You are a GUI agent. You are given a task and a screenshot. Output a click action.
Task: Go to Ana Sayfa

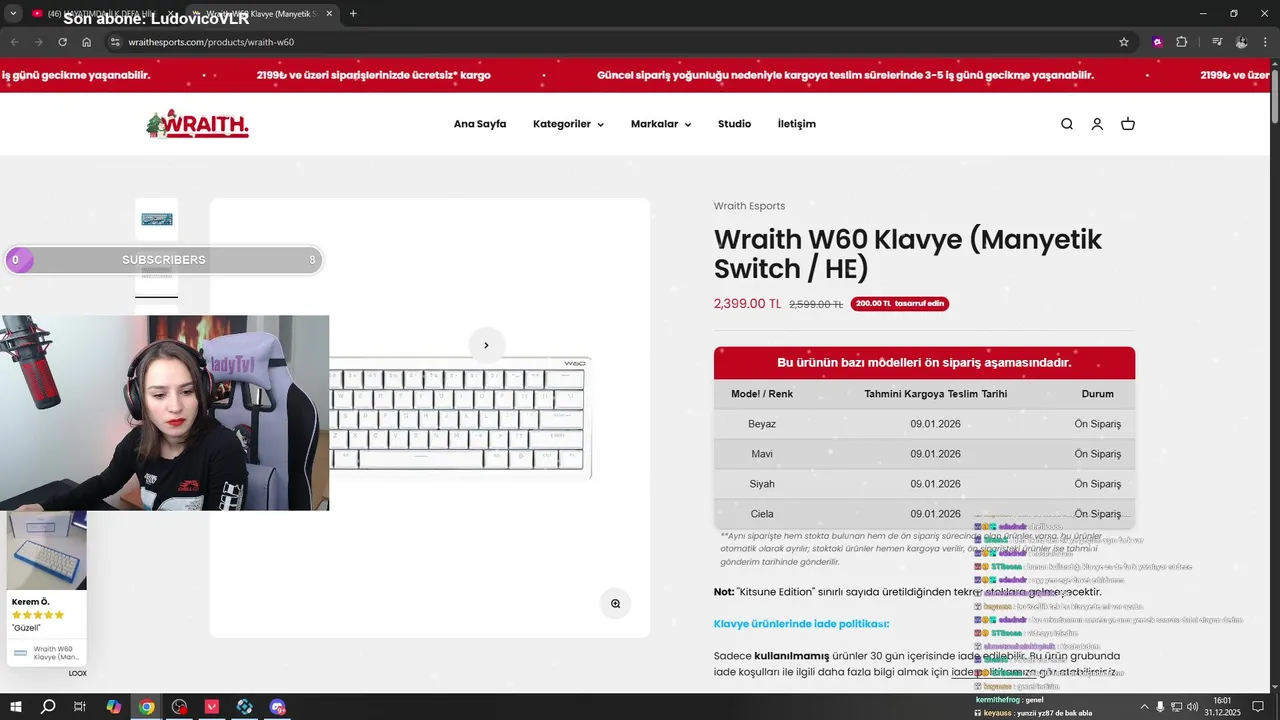480,124
